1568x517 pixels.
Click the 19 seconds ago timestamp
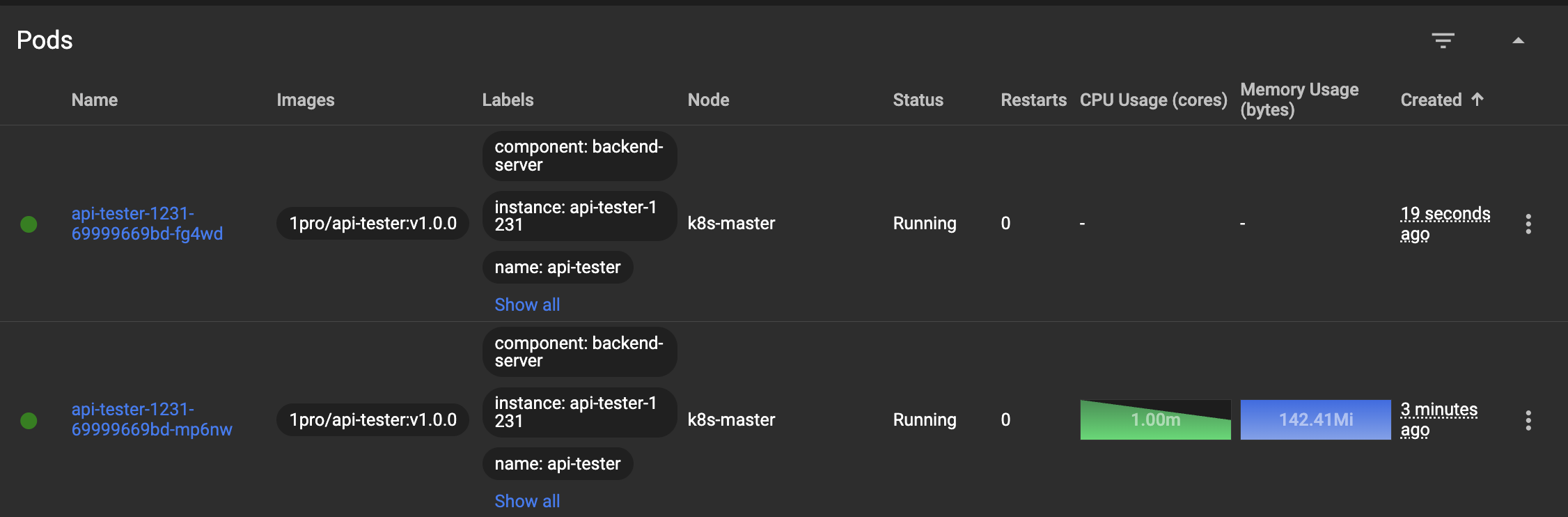pos(1445,224)
